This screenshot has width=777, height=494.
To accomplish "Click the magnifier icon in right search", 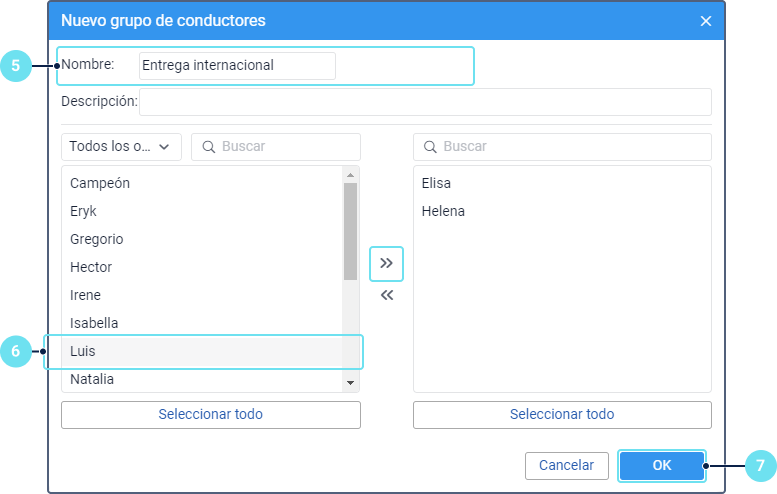I will point(430,147).
